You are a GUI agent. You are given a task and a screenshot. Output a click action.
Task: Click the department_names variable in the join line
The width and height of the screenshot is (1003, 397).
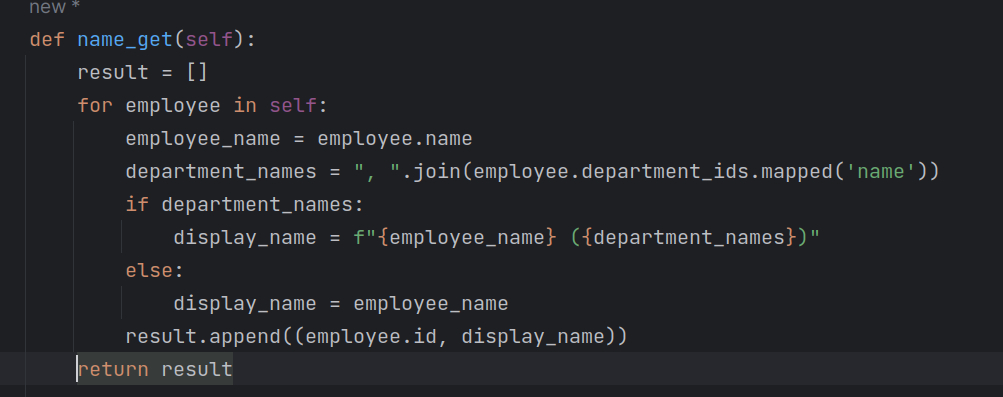(x=221, y=172)
